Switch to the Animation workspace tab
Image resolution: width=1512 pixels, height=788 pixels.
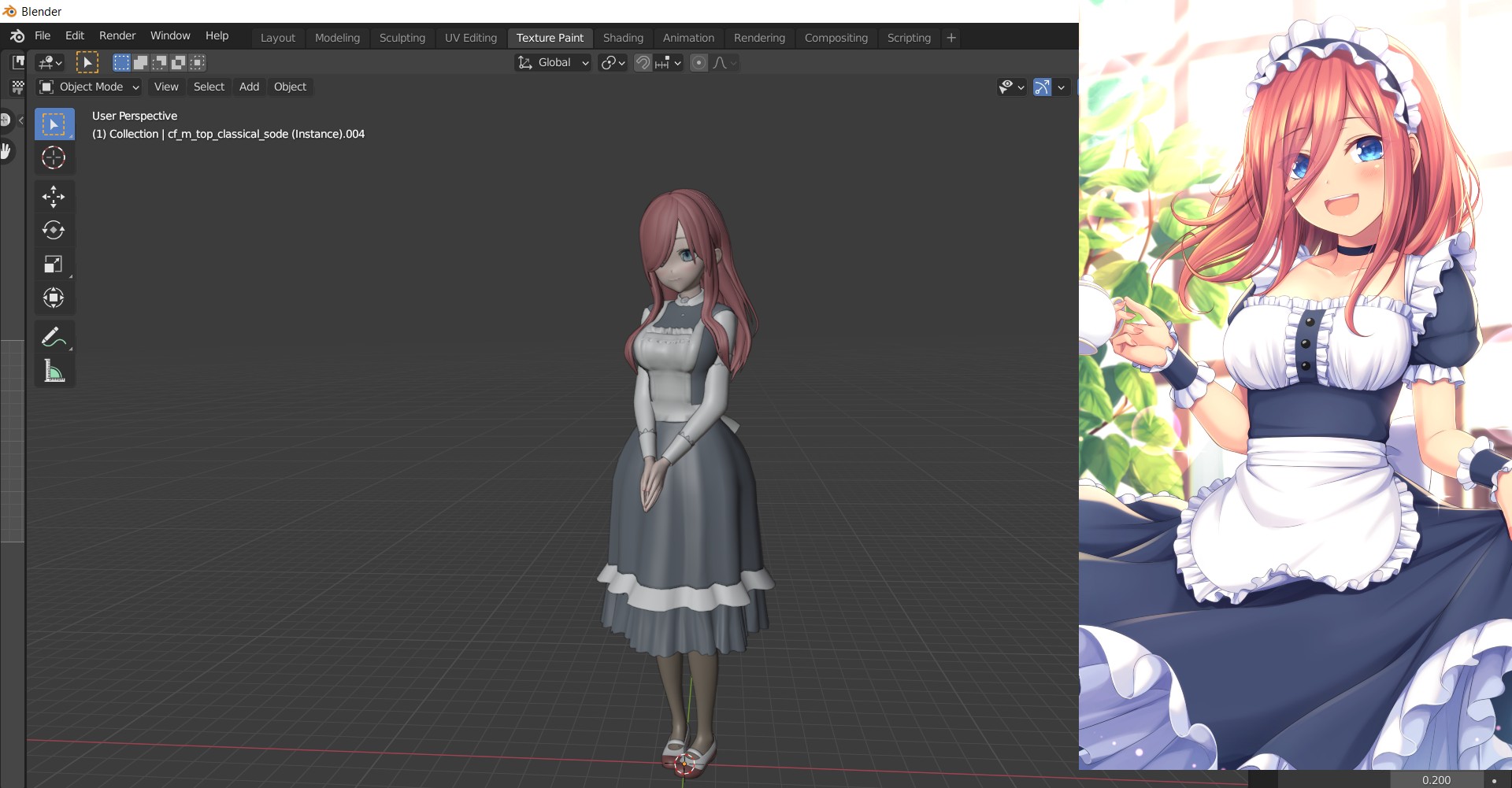pos(688,38)
